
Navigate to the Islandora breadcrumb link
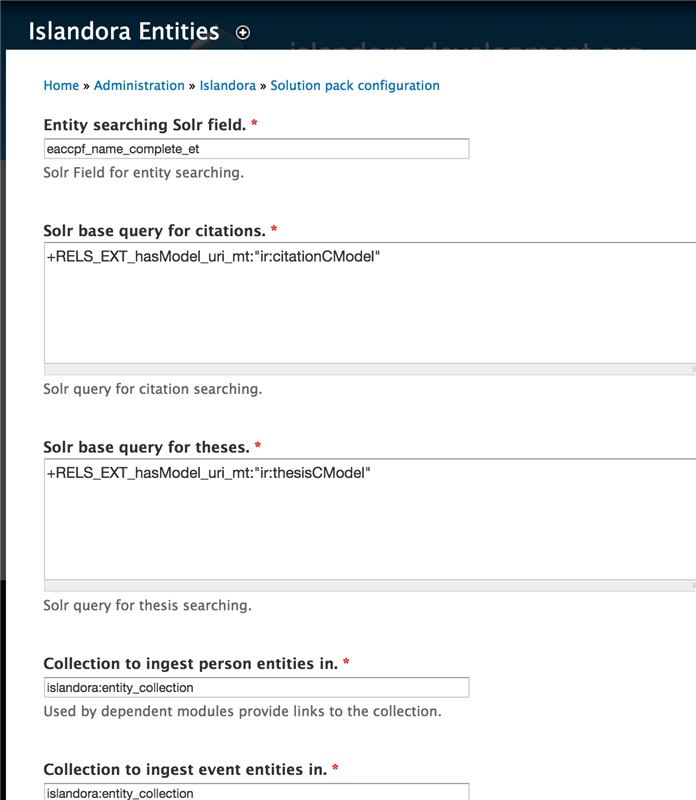[x=227, y=86]
